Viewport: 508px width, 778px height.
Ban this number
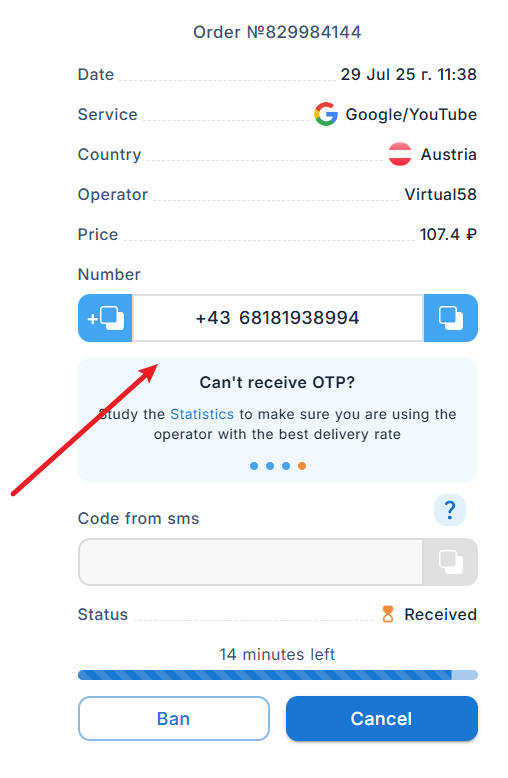point(174,718)
